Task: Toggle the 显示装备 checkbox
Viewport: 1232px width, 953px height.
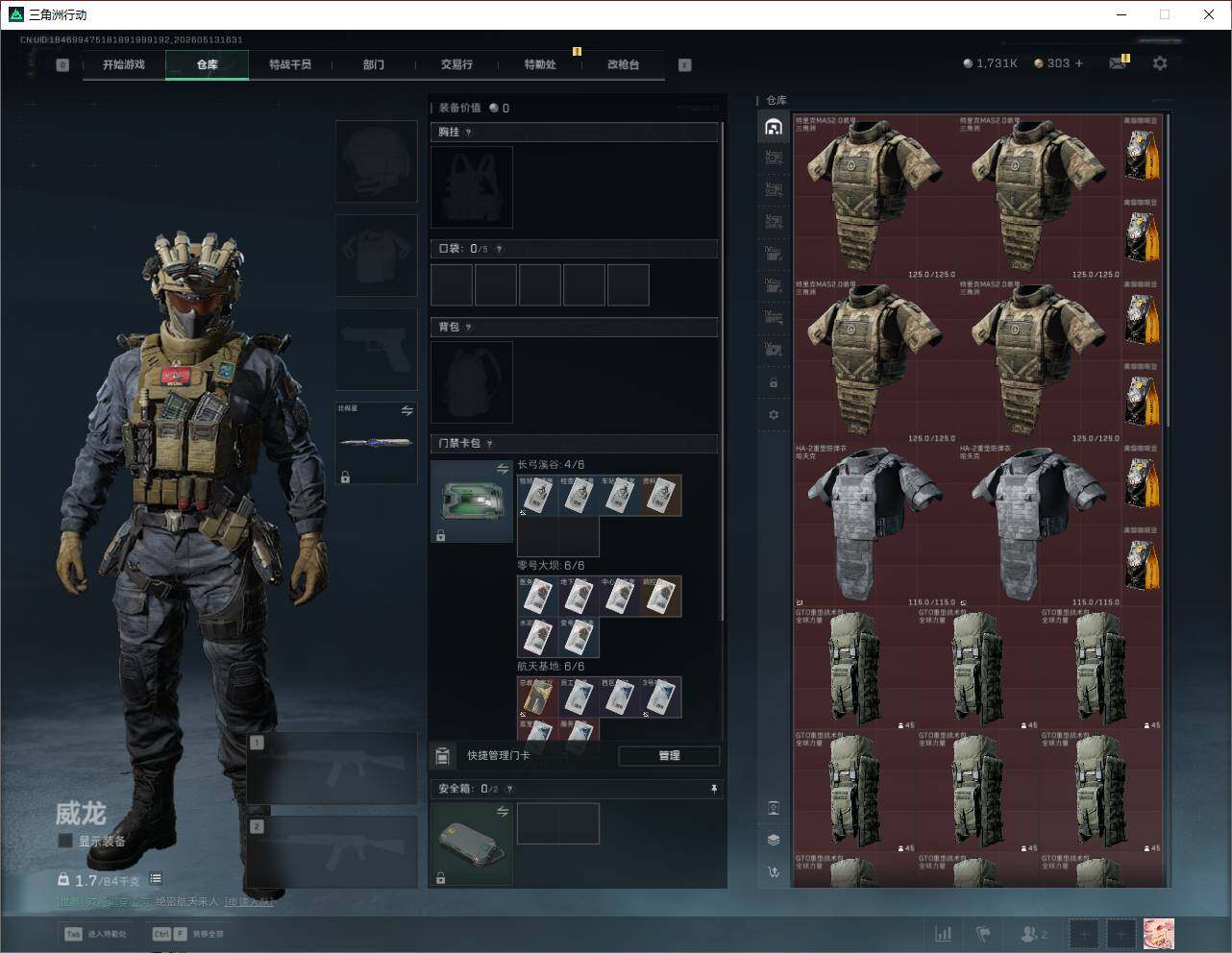Action: 65,841
